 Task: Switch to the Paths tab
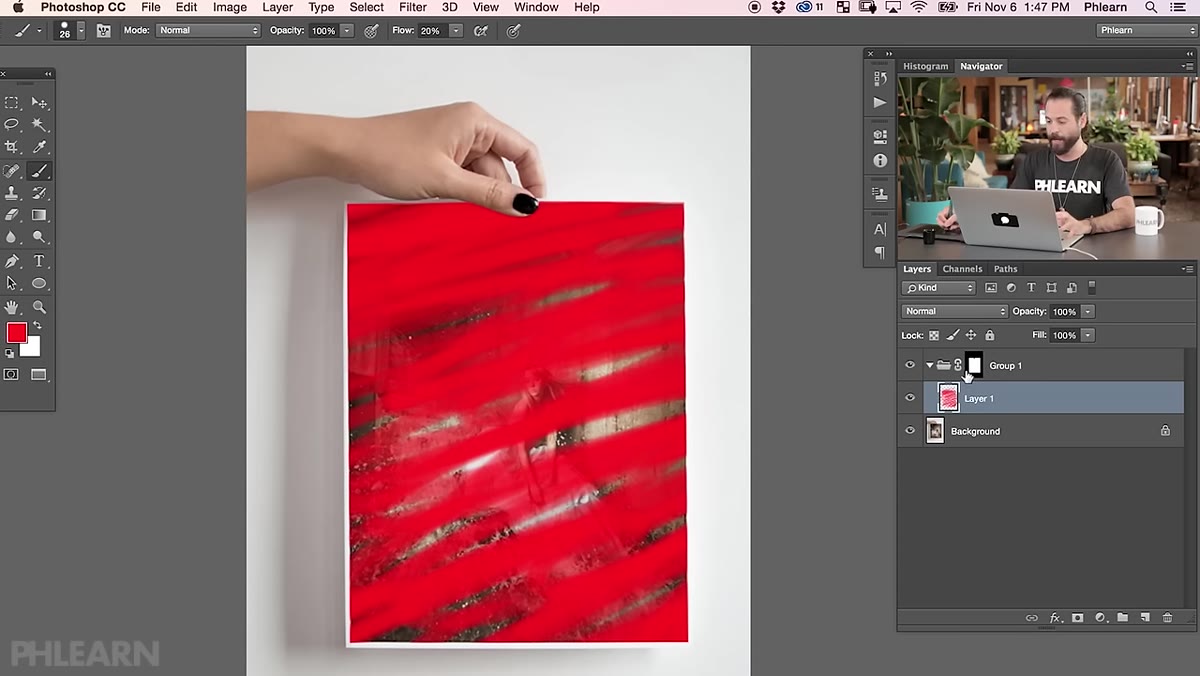tap(1006, 269)
